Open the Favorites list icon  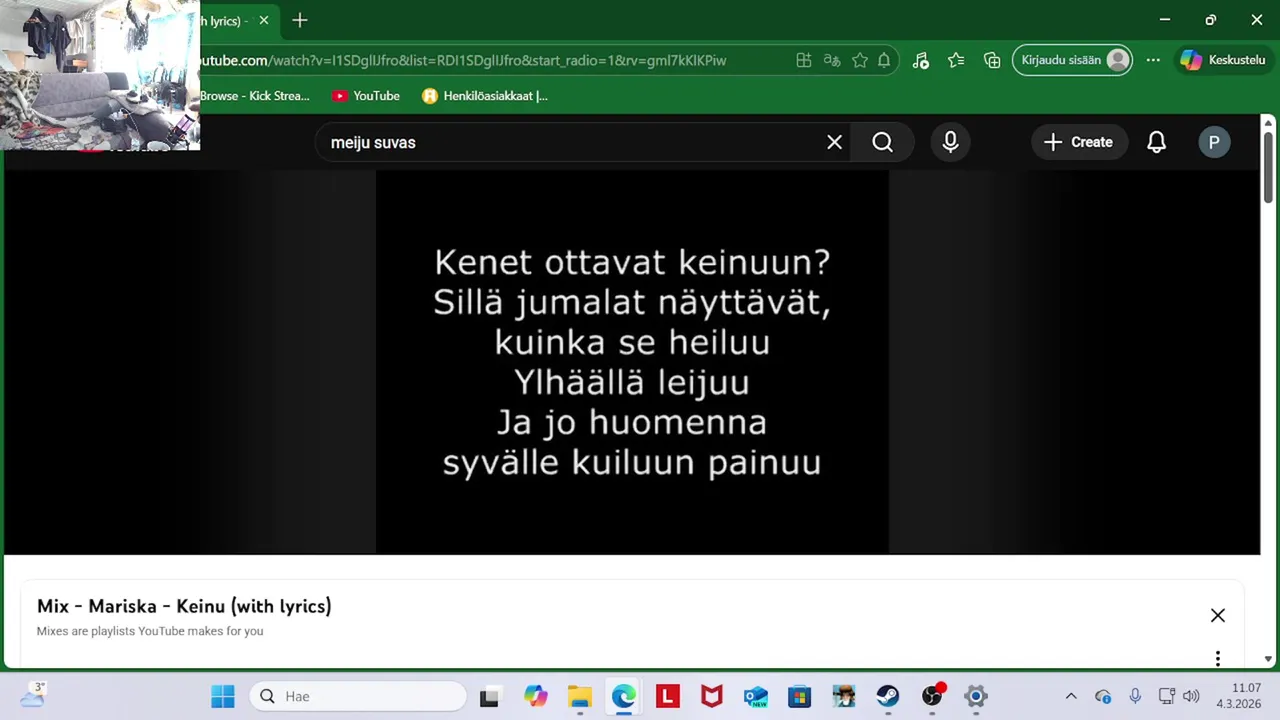(956, 60)
